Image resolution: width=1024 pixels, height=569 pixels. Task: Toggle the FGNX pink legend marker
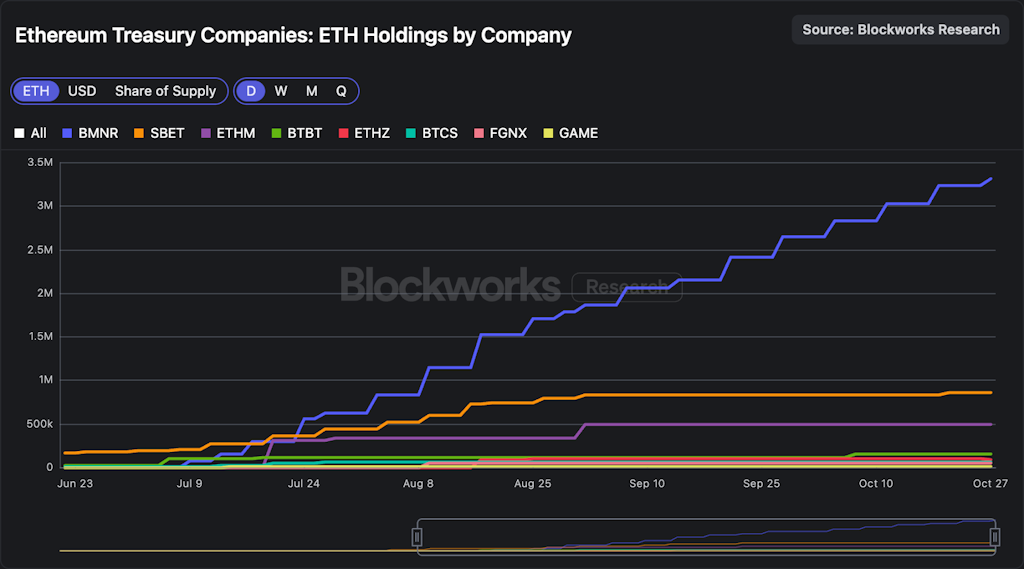coord(479,133)
